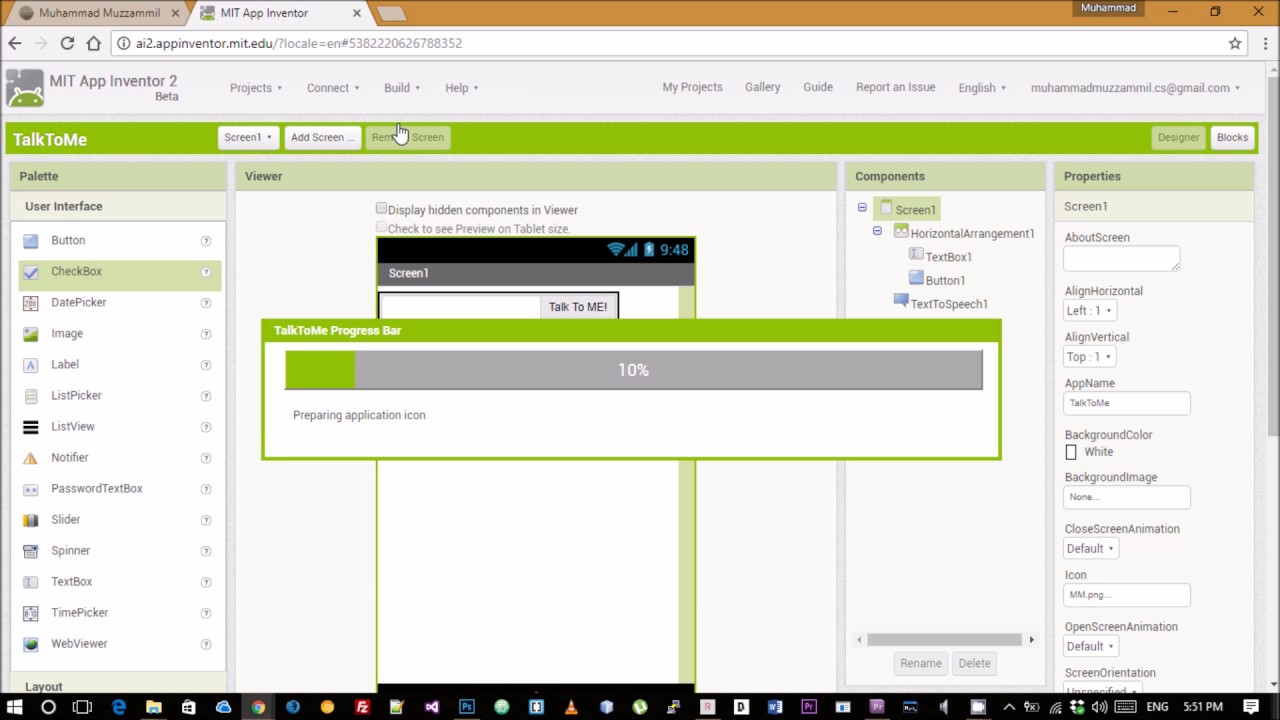Image resolution: width=1280 pixels, height=720 pixels.
Task: Click the White BackgroundColor swatch
Action: coord(1071,452)
